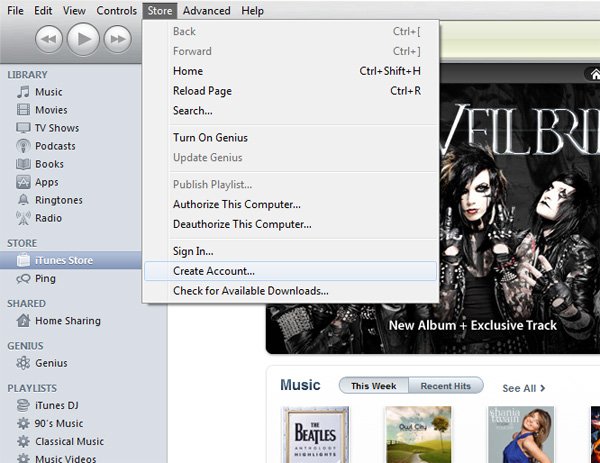Select Sign In... menu entry
Image resolution: width=600 pixels, height=463 pixels.
click(x=290, y=251)
